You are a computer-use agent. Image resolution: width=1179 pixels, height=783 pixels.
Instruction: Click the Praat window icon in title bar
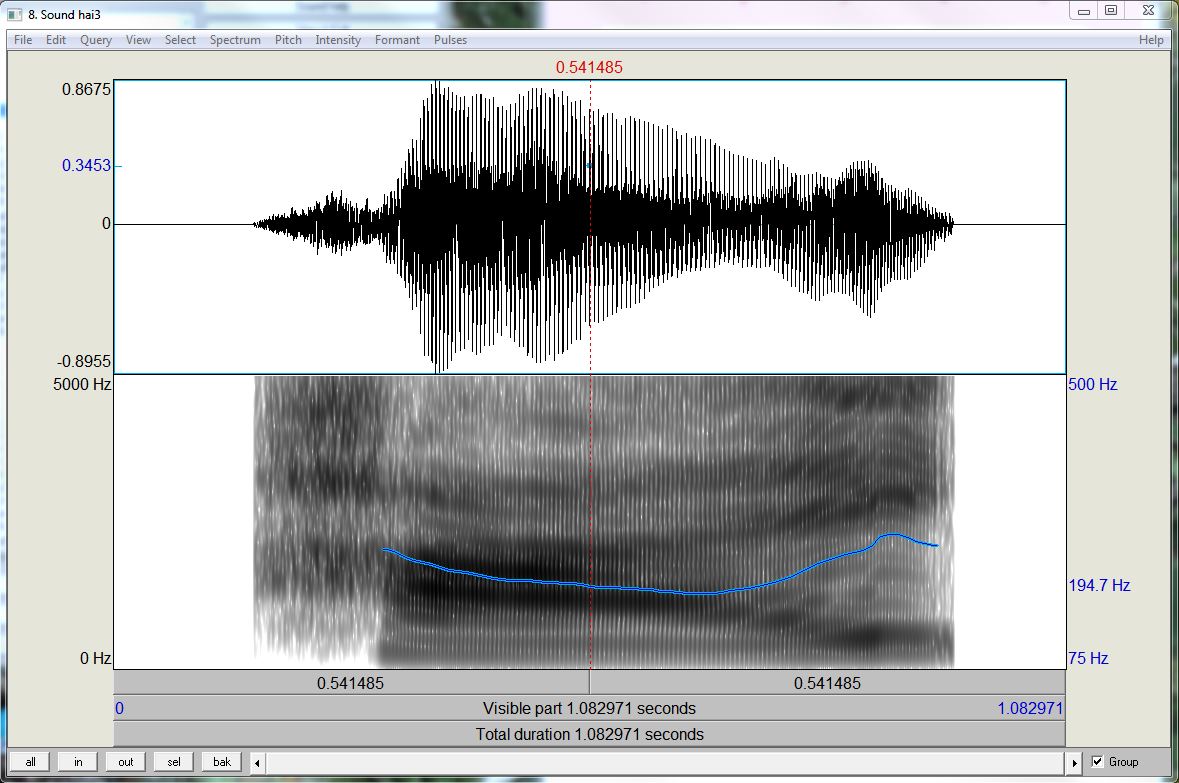[14, 14]
